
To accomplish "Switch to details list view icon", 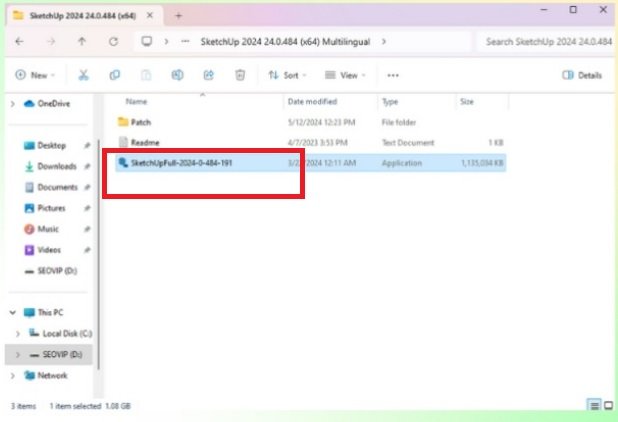I will pyautogui.click(x=594, y=405).
